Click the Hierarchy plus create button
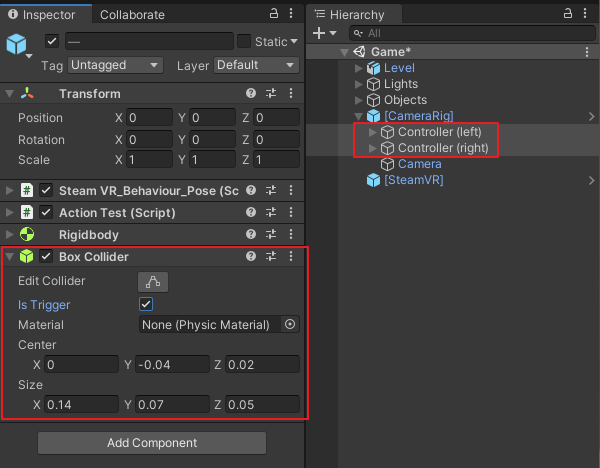Screen dimensions: 600x468 pyautogui.click(x=324, y=33)
